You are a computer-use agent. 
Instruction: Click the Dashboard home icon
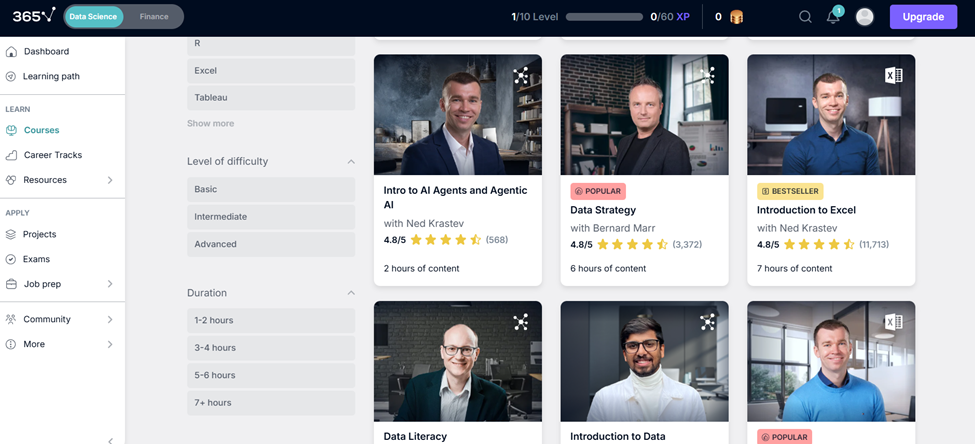pyautogui.click(x=12, y=51)
